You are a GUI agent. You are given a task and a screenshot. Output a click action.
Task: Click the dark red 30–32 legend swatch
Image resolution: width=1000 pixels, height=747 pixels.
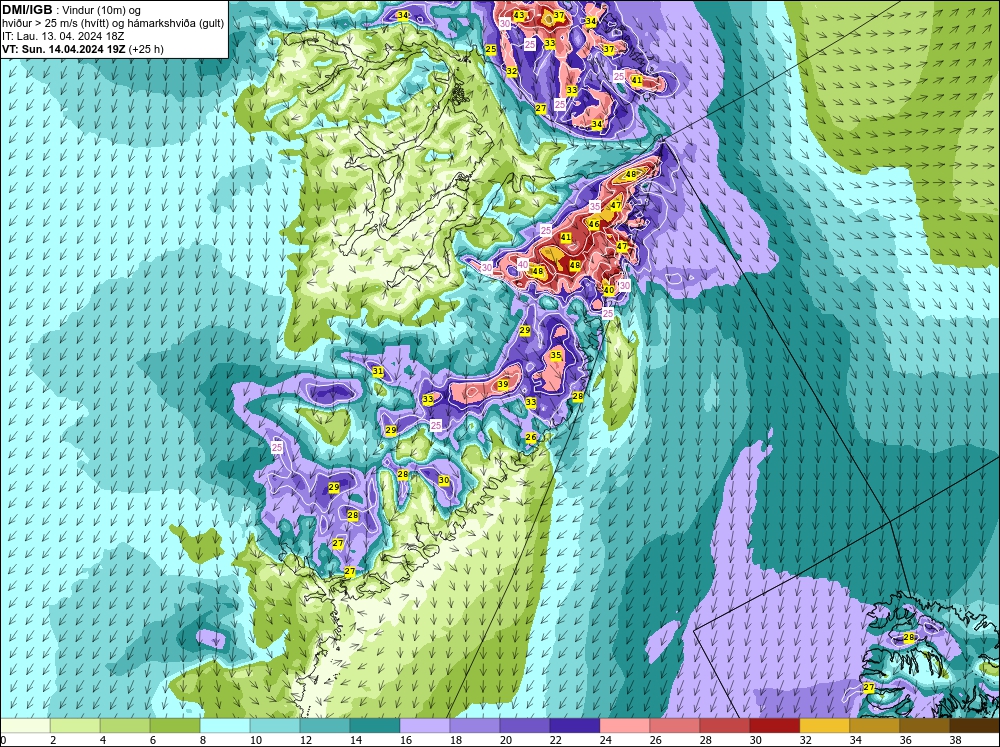pos(775,726)
